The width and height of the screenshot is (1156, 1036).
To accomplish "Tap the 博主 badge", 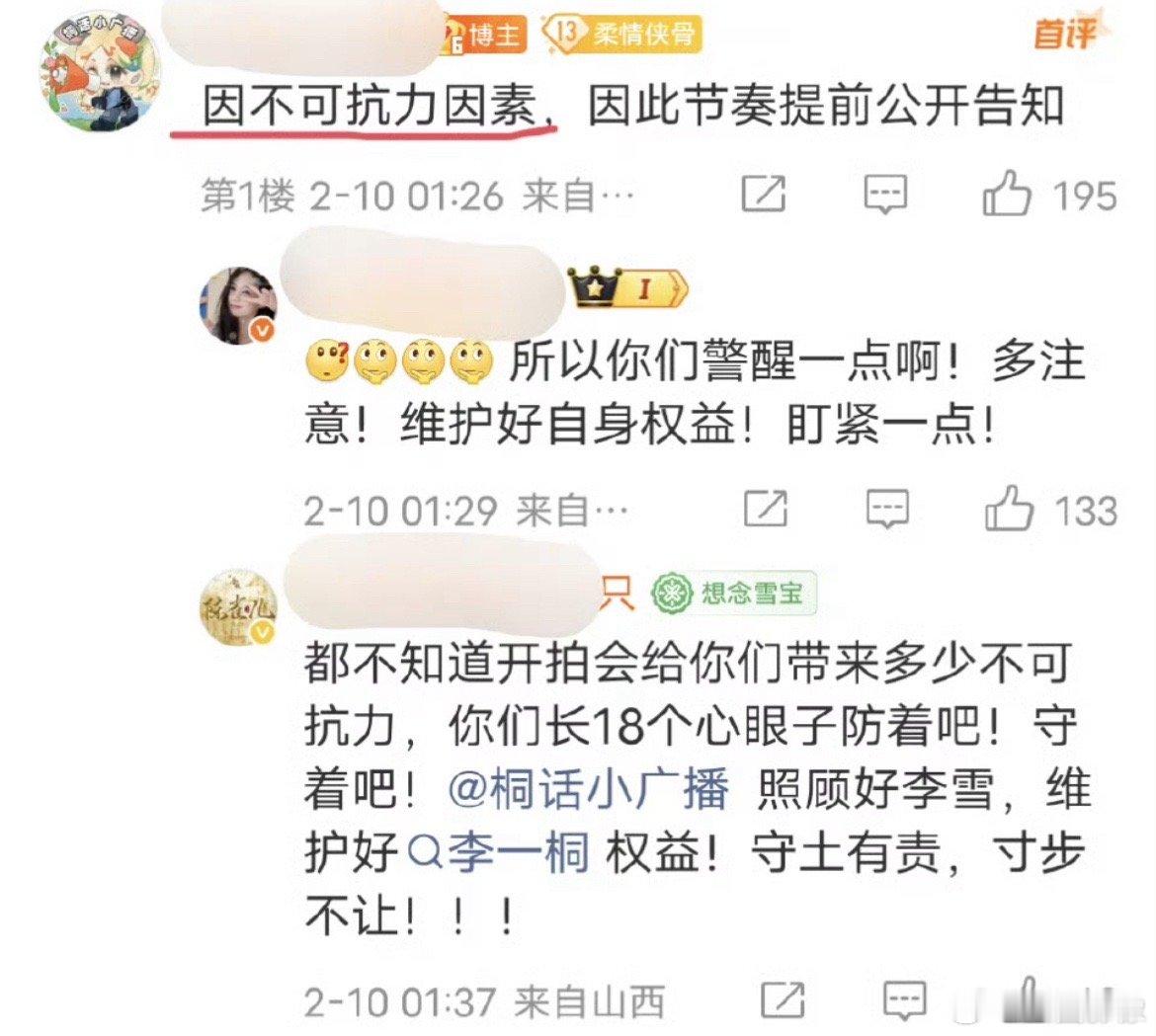I will (x=487, y=35).
